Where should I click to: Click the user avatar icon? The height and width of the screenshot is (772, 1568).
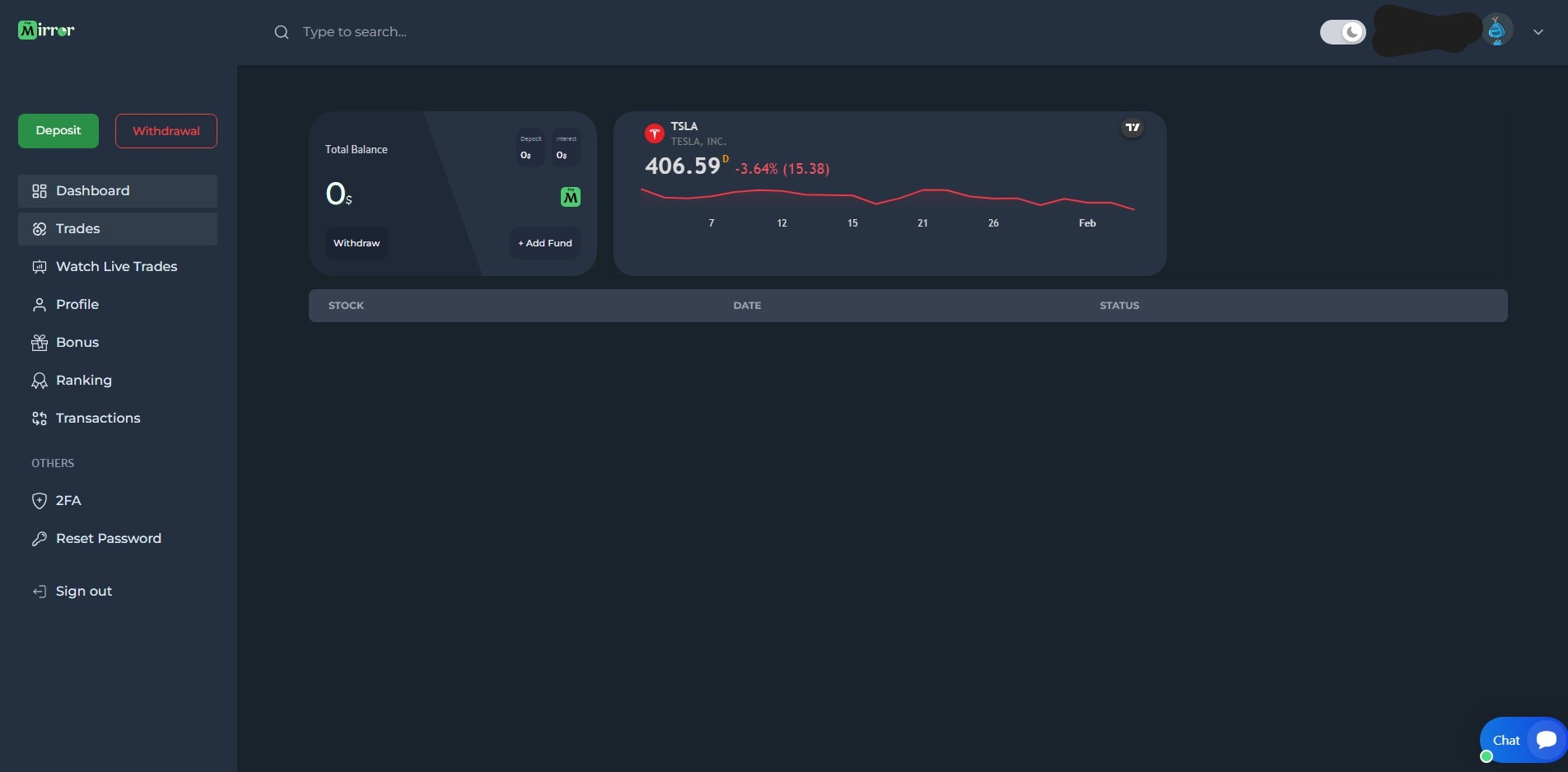point(1496,31)
